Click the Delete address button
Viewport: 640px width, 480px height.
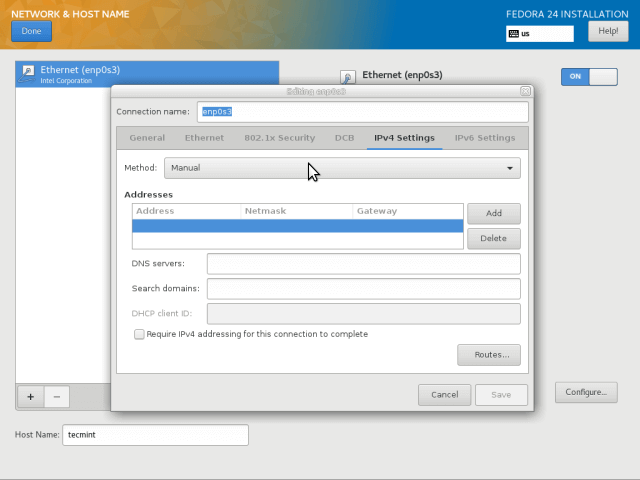pyautogui.click(x=493, y=238)
